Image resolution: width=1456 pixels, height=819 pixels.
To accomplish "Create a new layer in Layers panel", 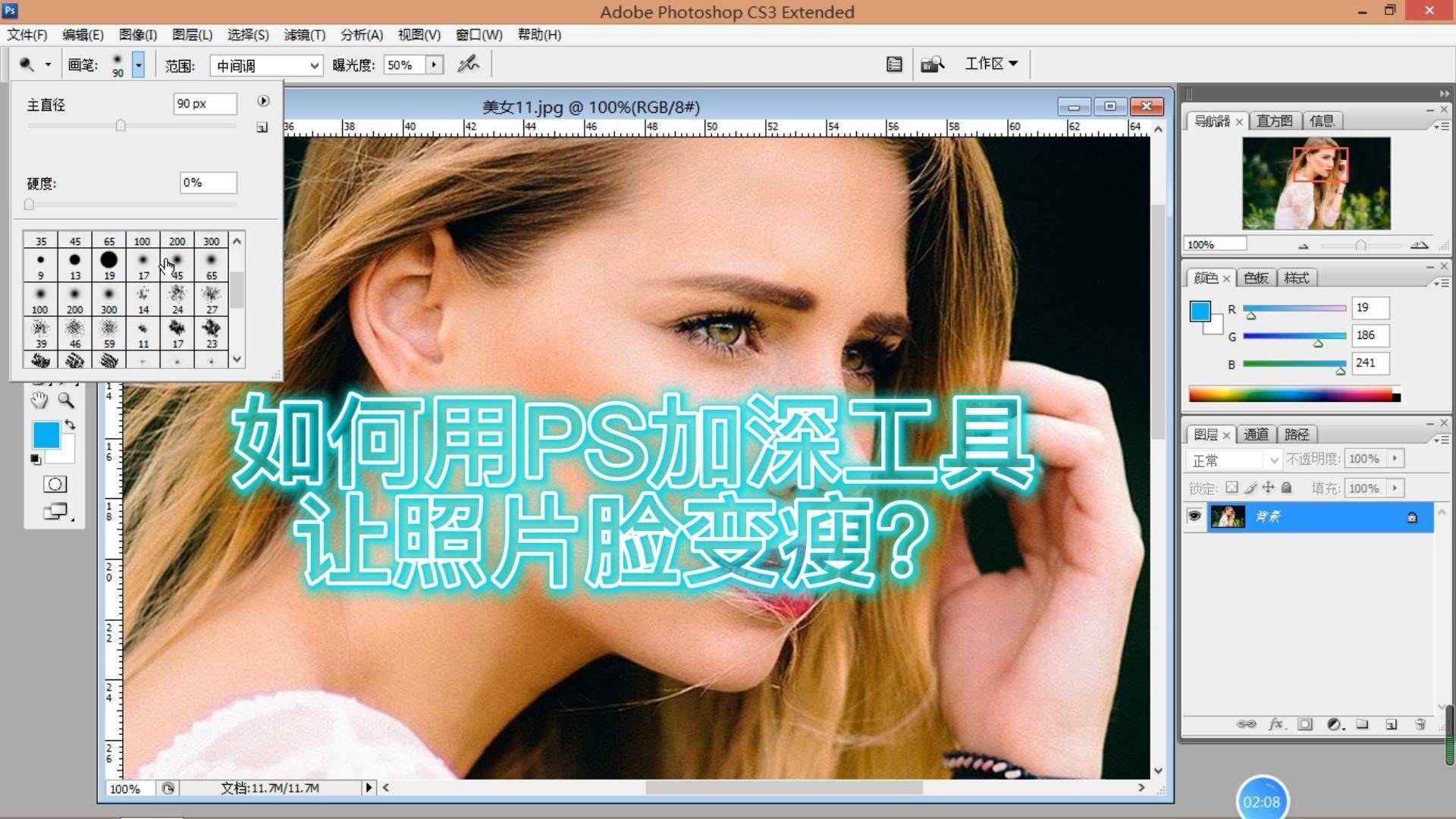I will (1391, 724).
